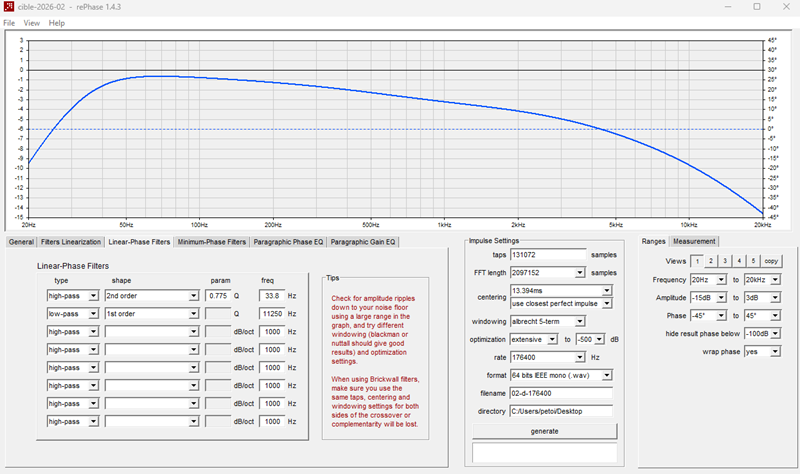Select view number 1 button

[x=697, y=261]
